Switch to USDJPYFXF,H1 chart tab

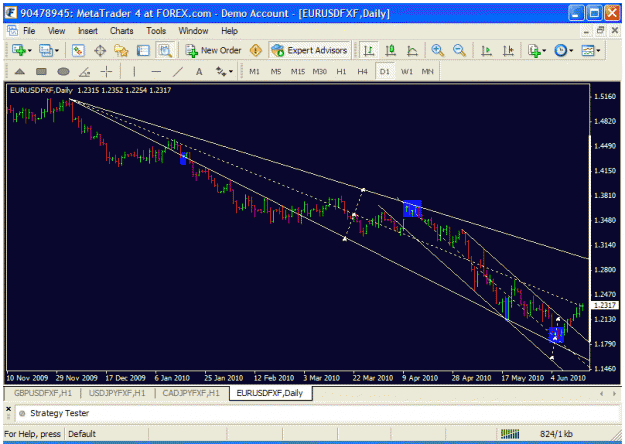[x=117, y=393]
